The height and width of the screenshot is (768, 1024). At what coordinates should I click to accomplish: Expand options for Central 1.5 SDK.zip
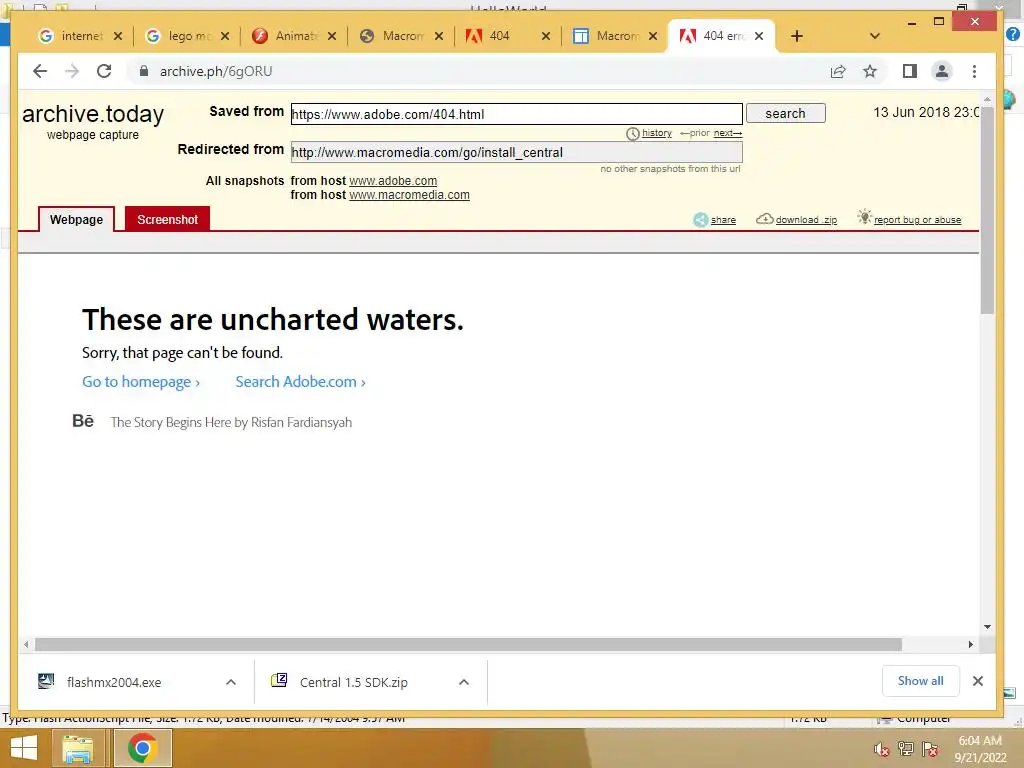click(464, 682)
